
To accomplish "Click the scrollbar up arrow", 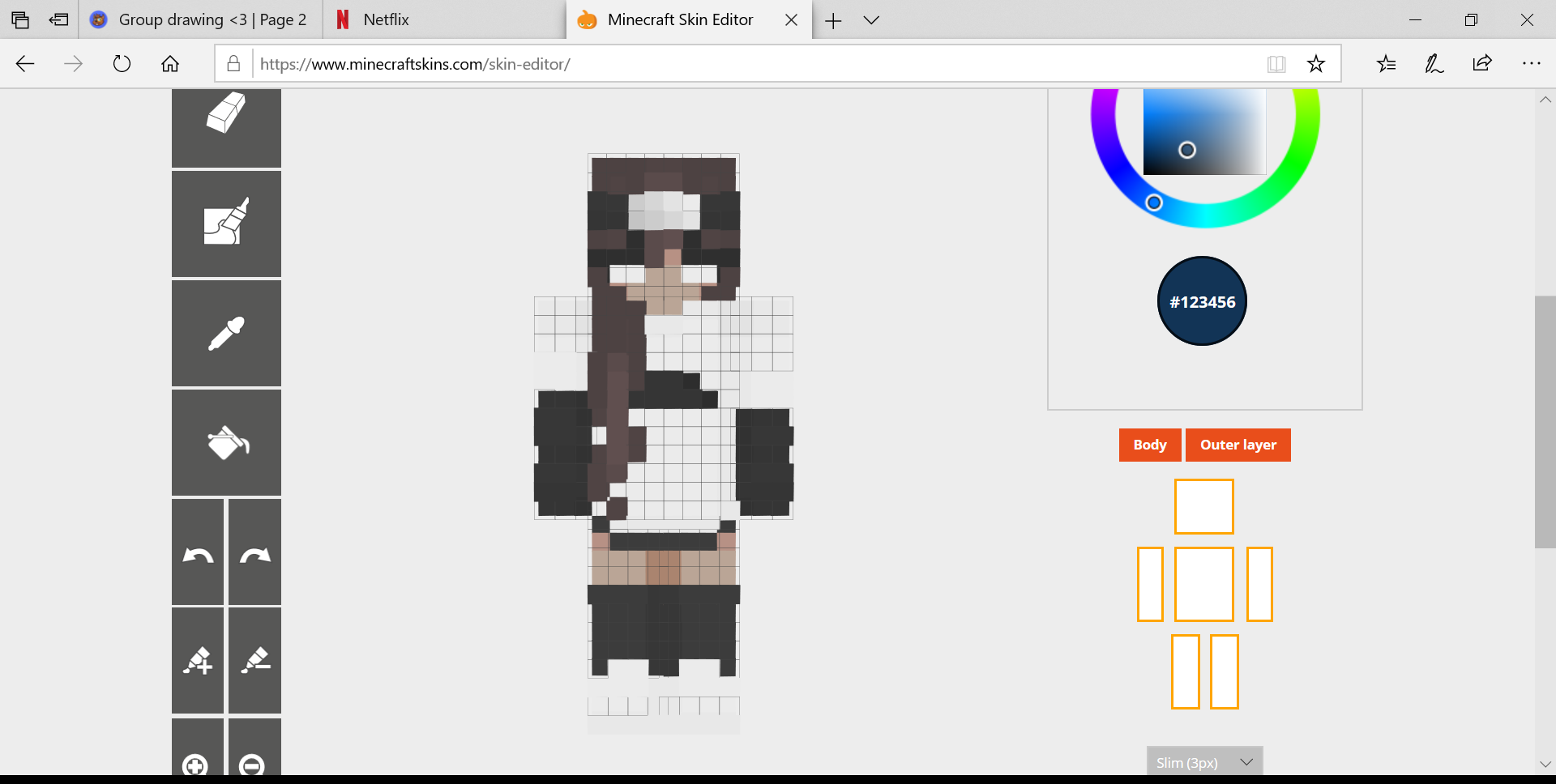I will pos(1545,100).
